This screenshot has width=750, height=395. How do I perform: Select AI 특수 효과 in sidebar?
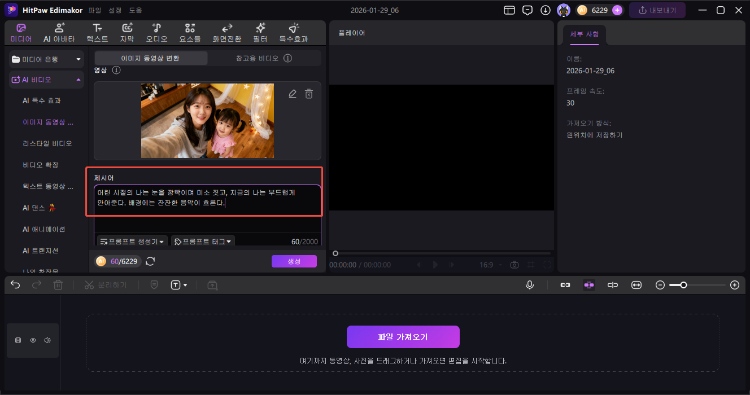pos(42,100)
